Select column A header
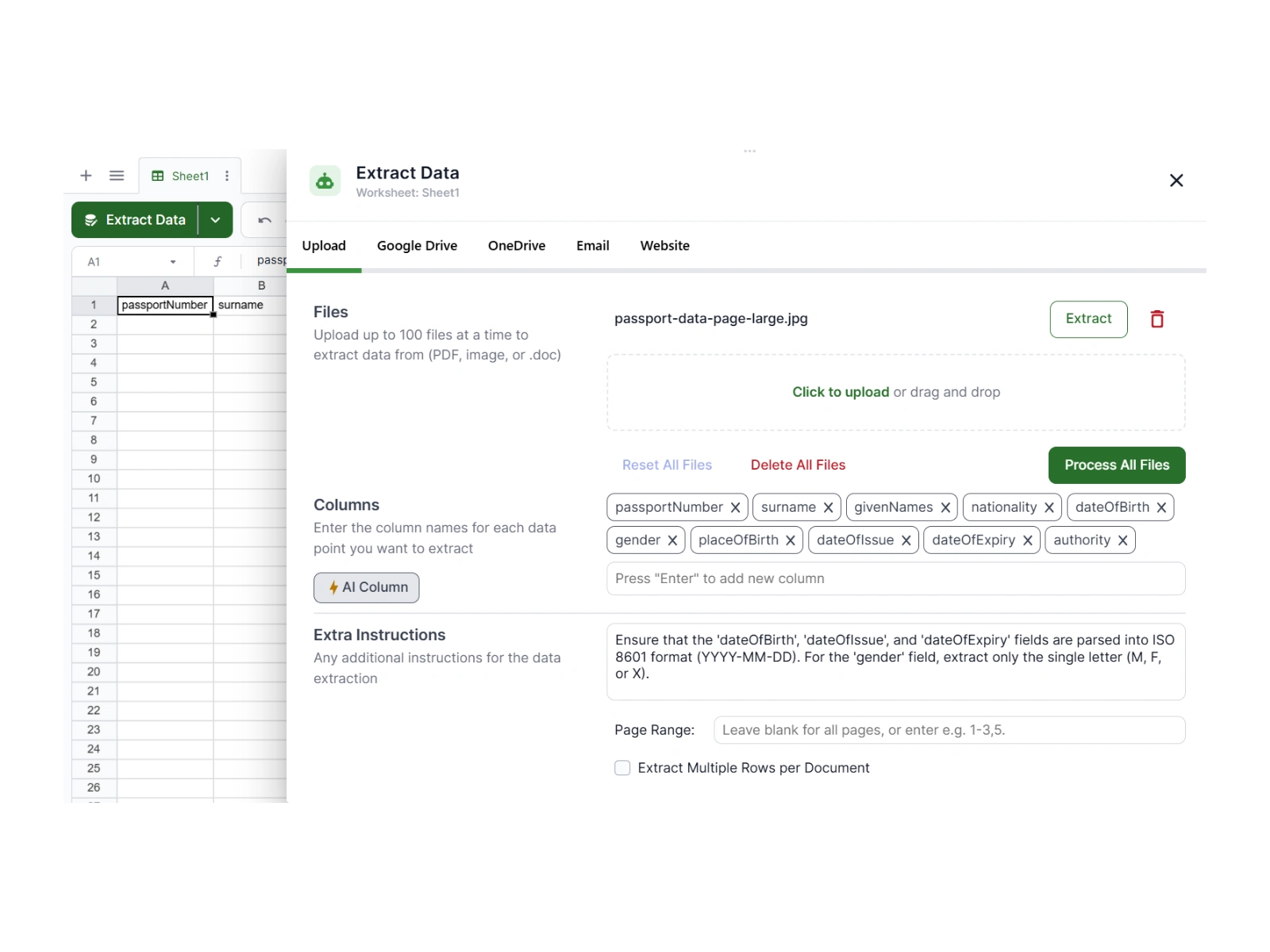This screenshot has height=952, width=1270. [x=165, y=286]
